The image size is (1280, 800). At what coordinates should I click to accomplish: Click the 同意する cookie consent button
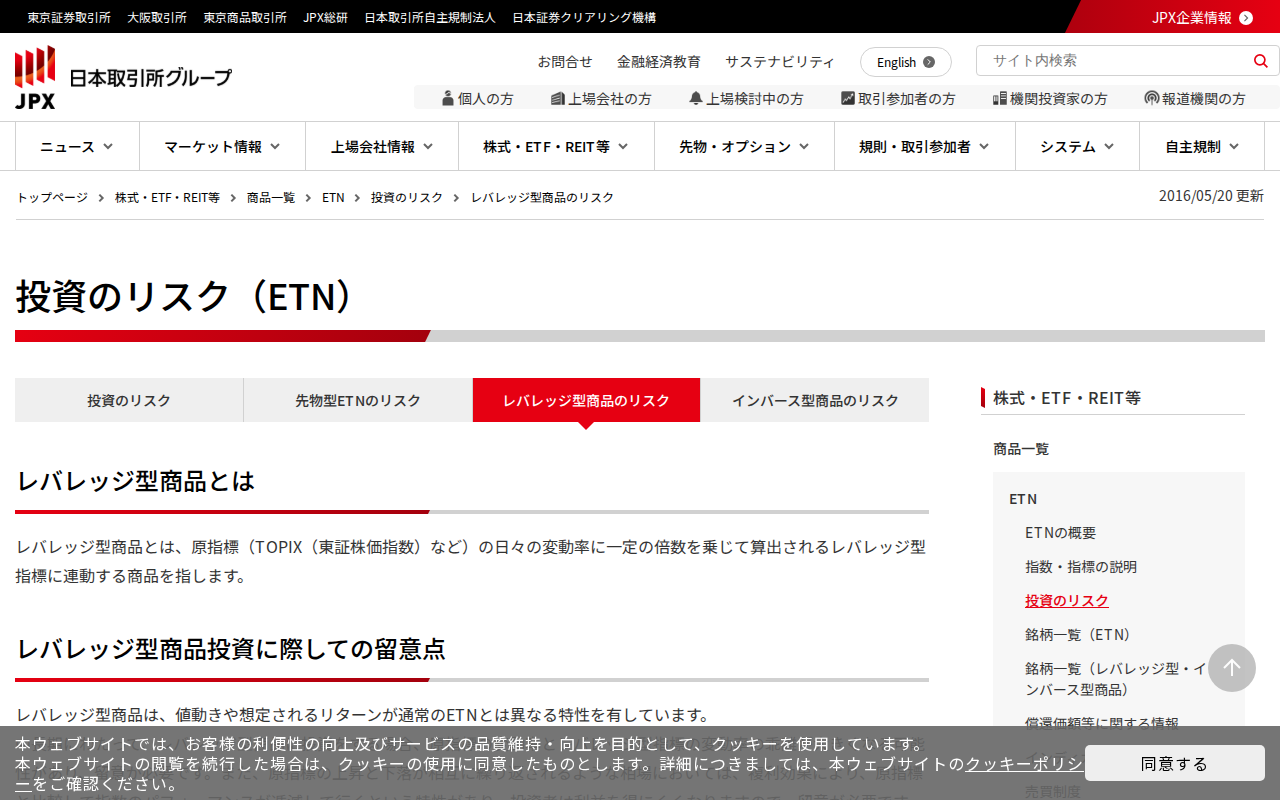[1175, 763]
